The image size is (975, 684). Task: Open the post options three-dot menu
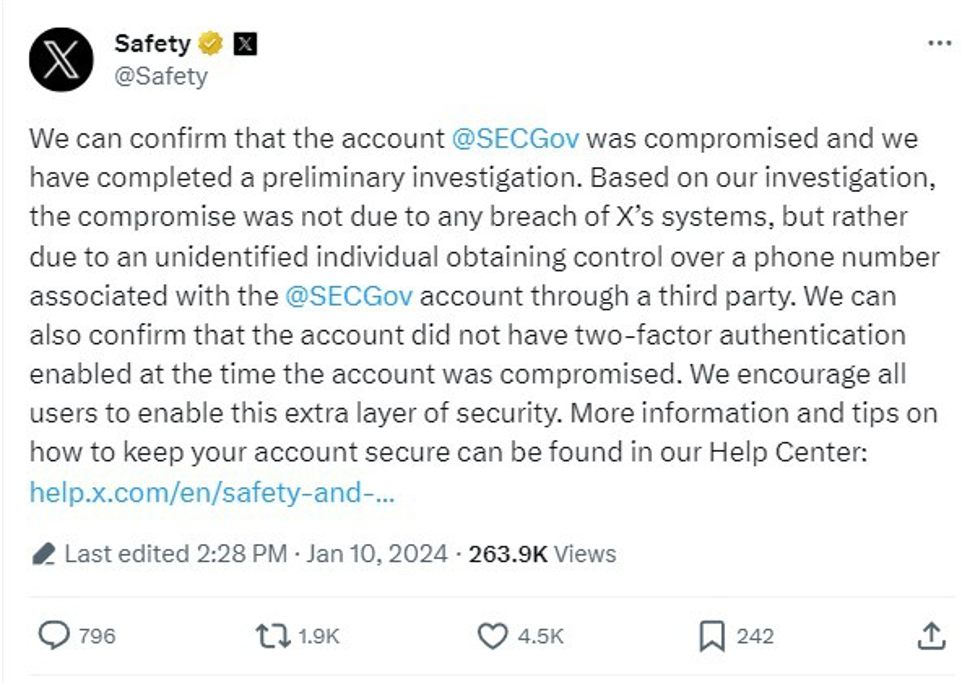tap(938, 42)
